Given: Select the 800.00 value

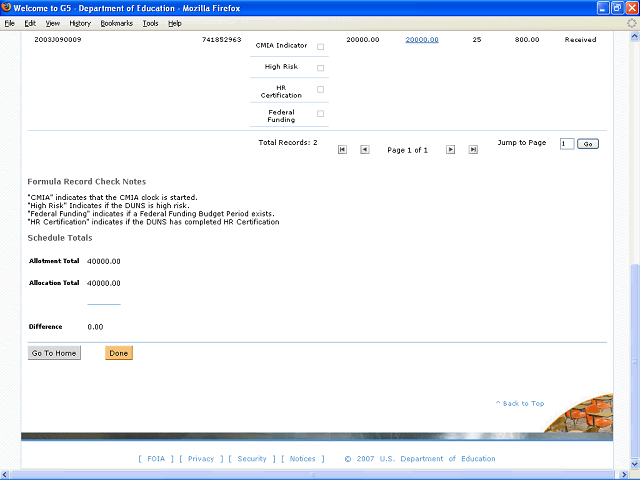Looking at the screenshot, I should coord(527,40).
